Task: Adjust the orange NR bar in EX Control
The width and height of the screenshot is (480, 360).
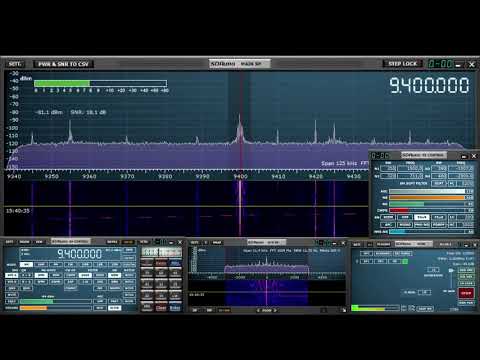Action: (427, 198)
